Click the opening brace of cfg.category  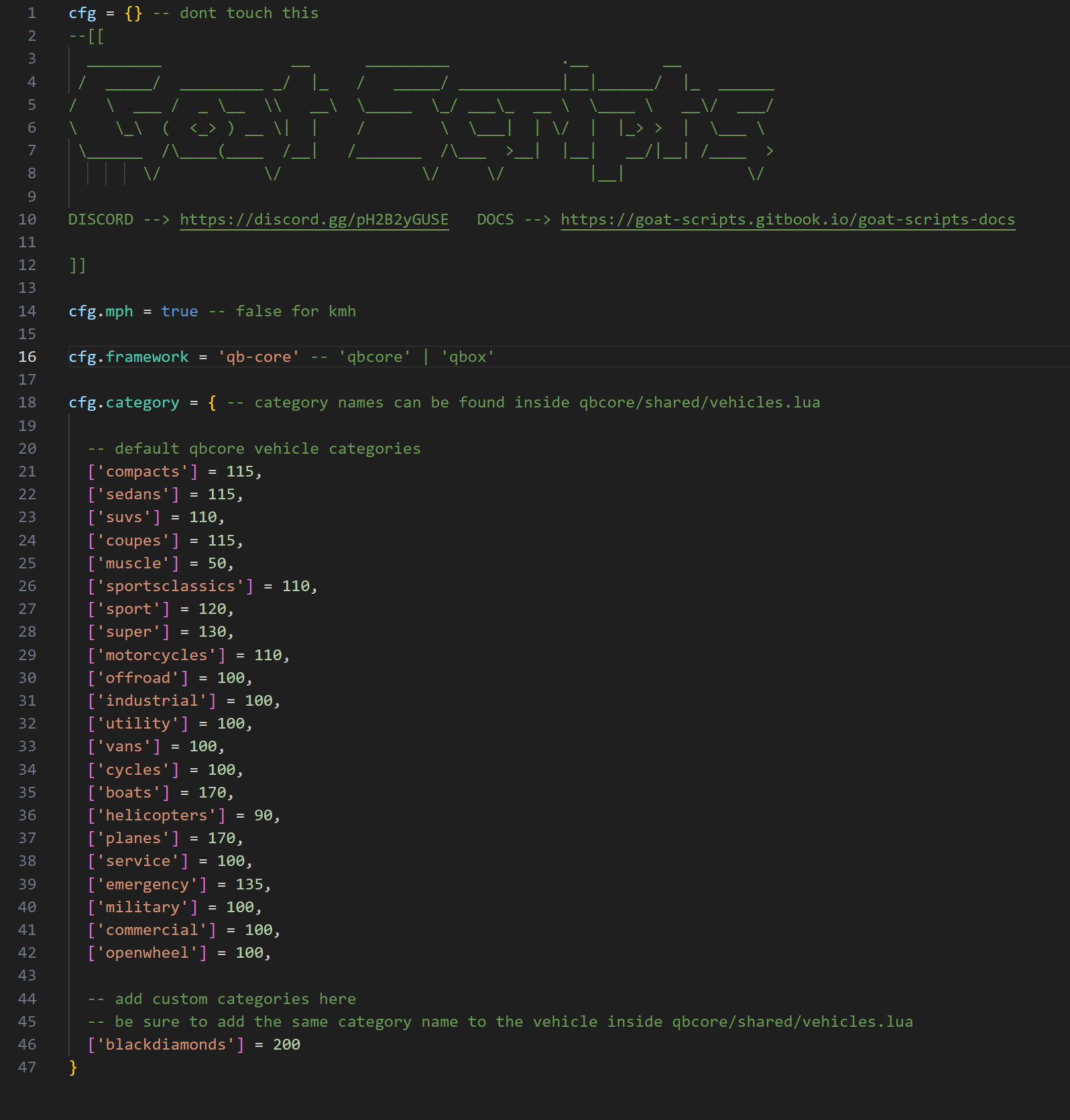[212, 403]
